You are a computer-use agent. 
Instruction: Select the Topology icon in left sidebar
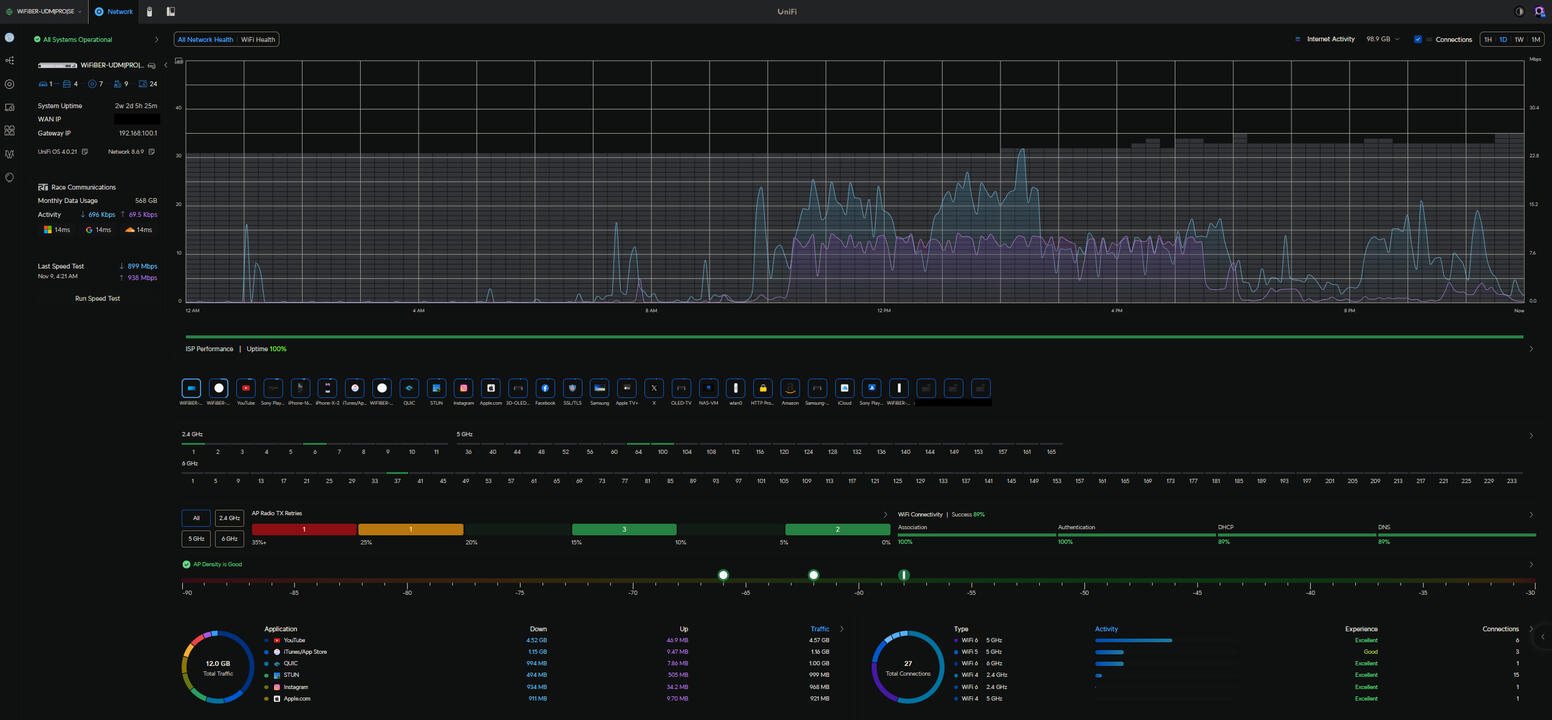(x=9, y=60)
